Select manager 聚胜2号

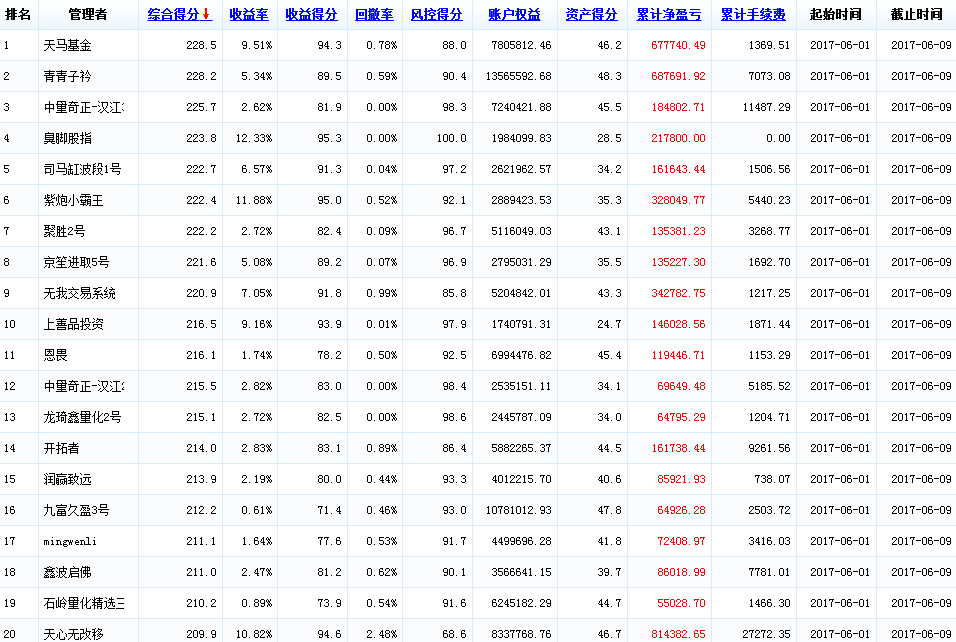point(64,231)
